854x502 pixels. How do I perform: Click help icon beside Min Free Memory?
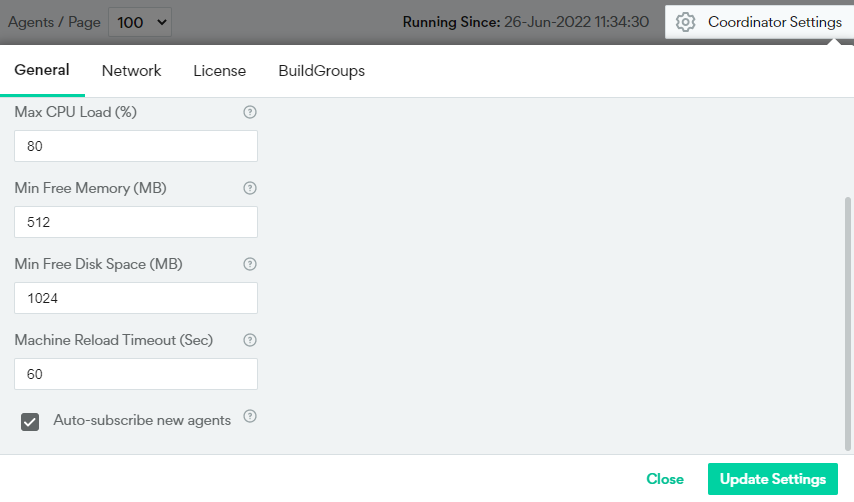pos(250,188)
